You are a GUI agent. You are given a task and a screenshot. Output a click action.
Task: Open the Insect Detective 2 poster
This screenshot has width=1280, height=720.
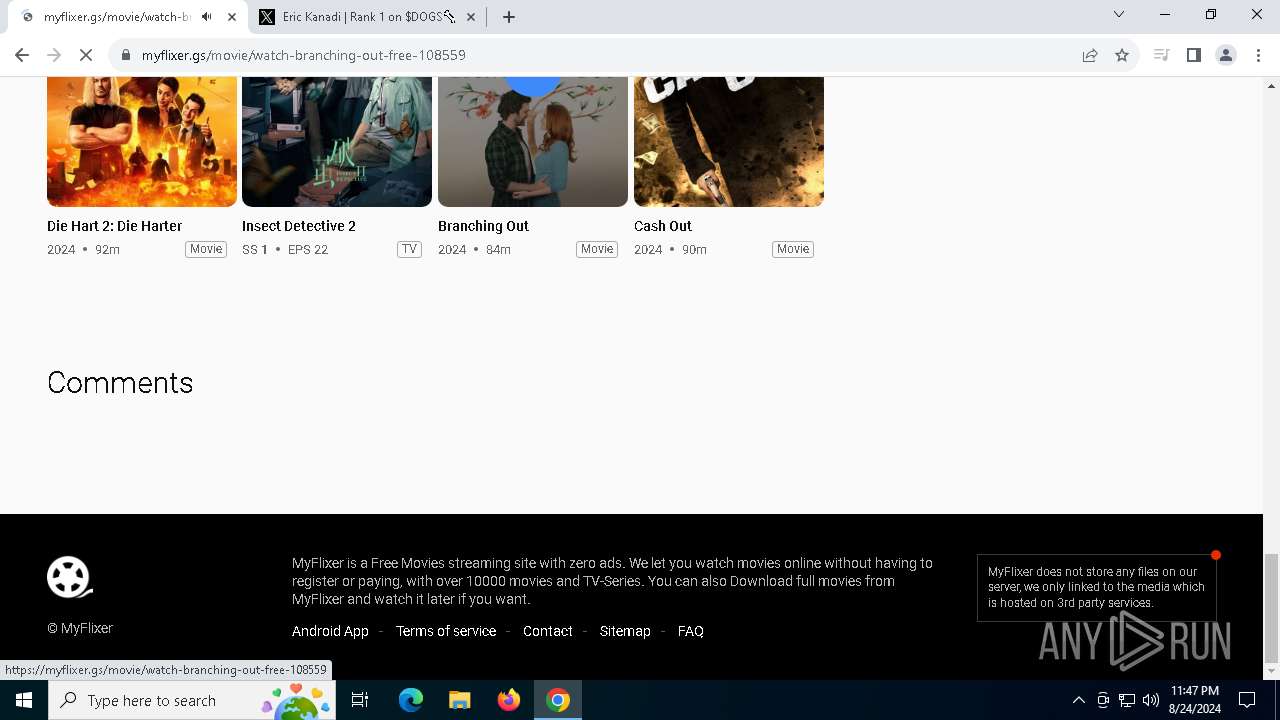click(x=337, y=141)
